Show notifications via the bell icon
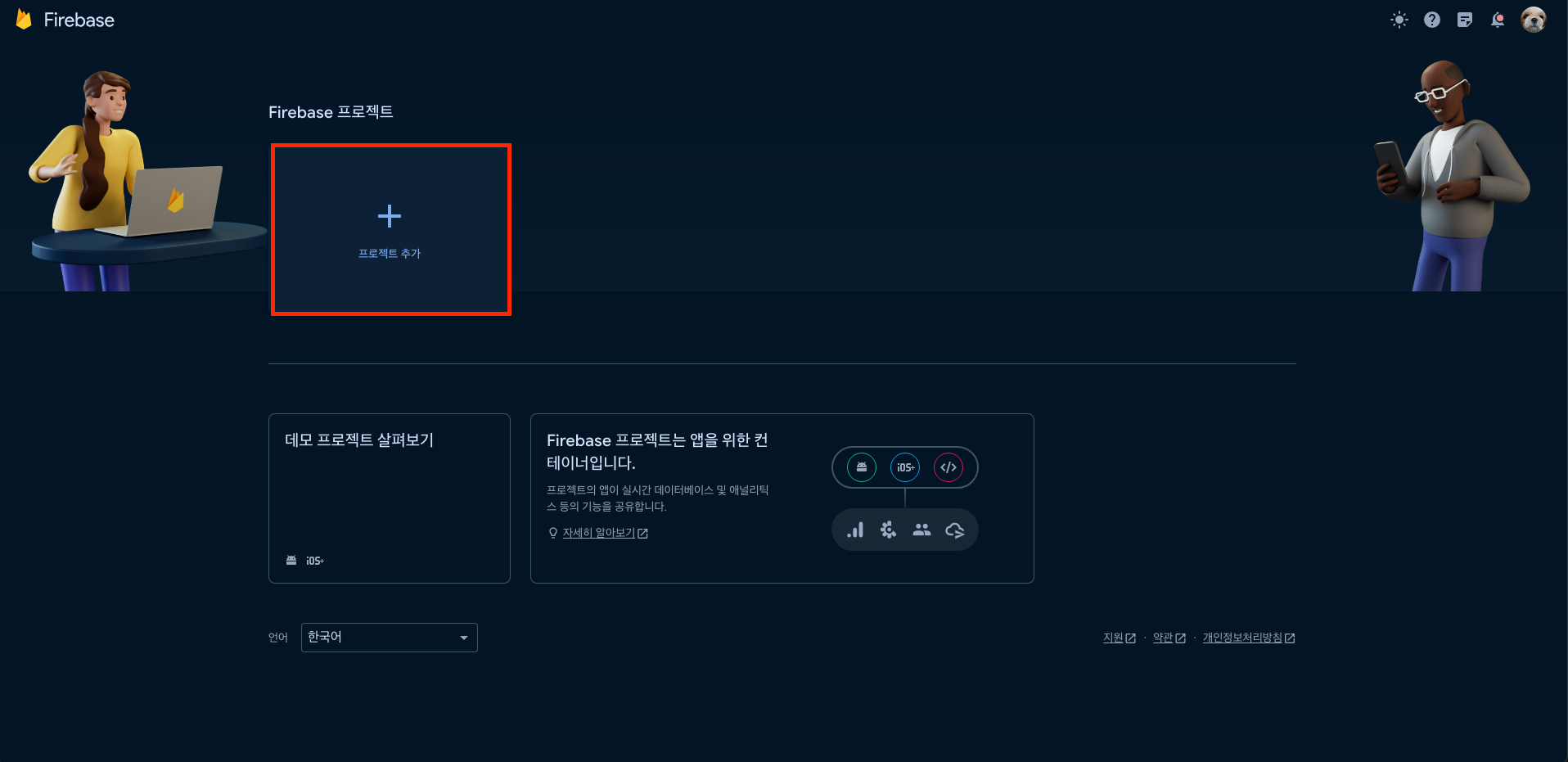 (x=1498, y=20)
